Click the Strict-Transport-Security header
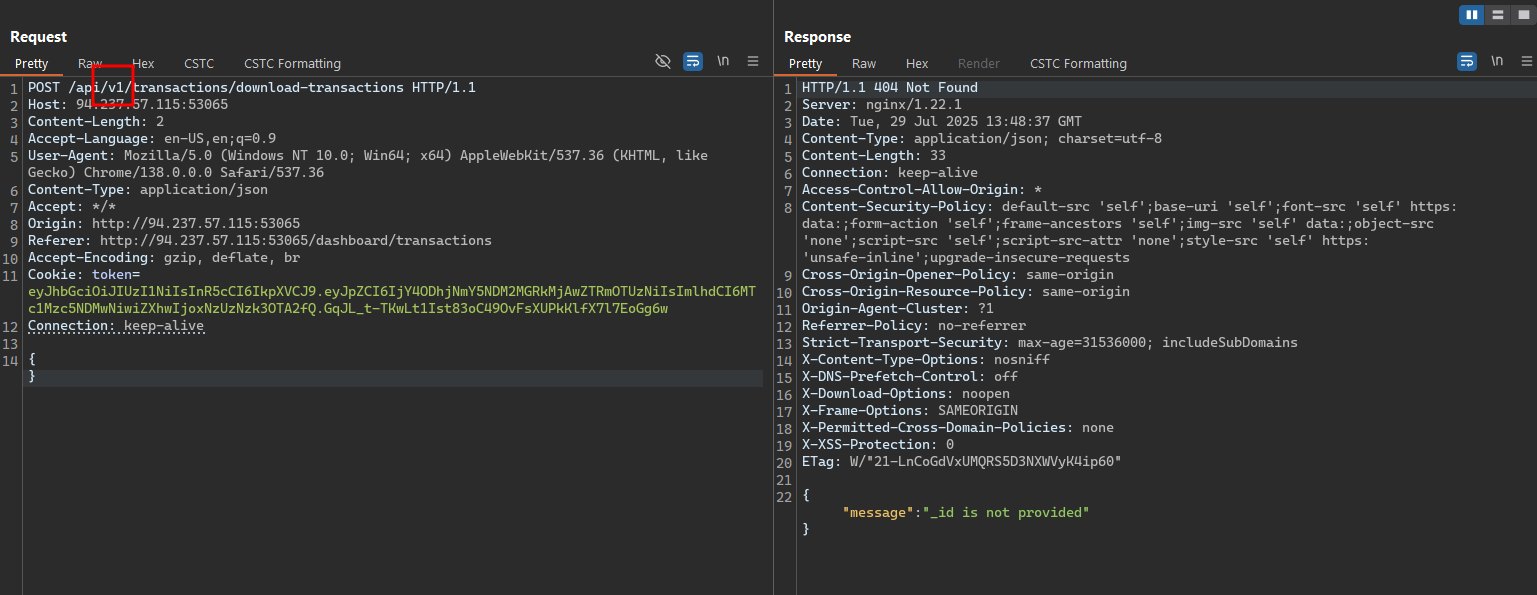 click(x=1050, y=342)
